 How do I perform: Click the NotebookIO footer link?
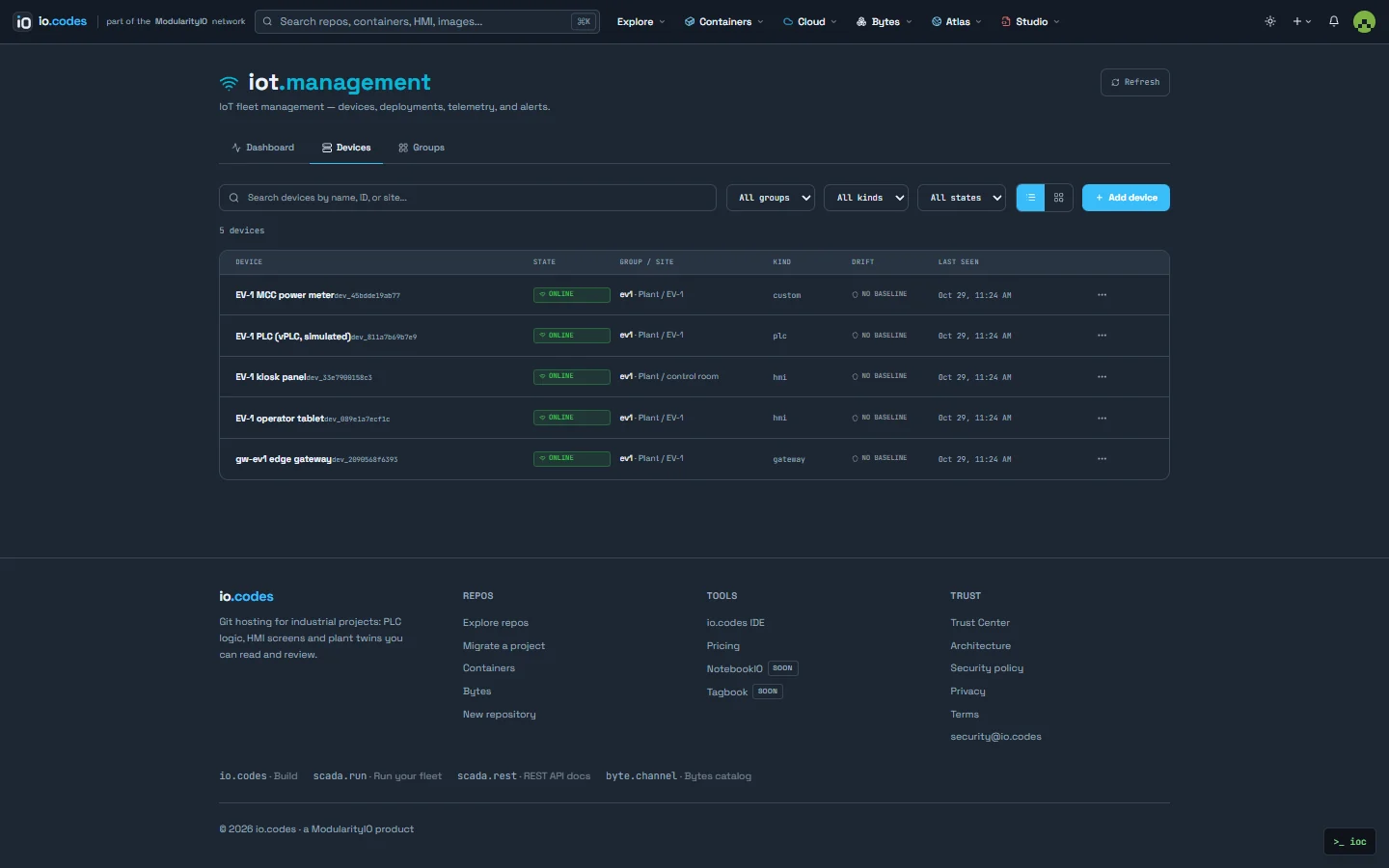coord(735,669)
